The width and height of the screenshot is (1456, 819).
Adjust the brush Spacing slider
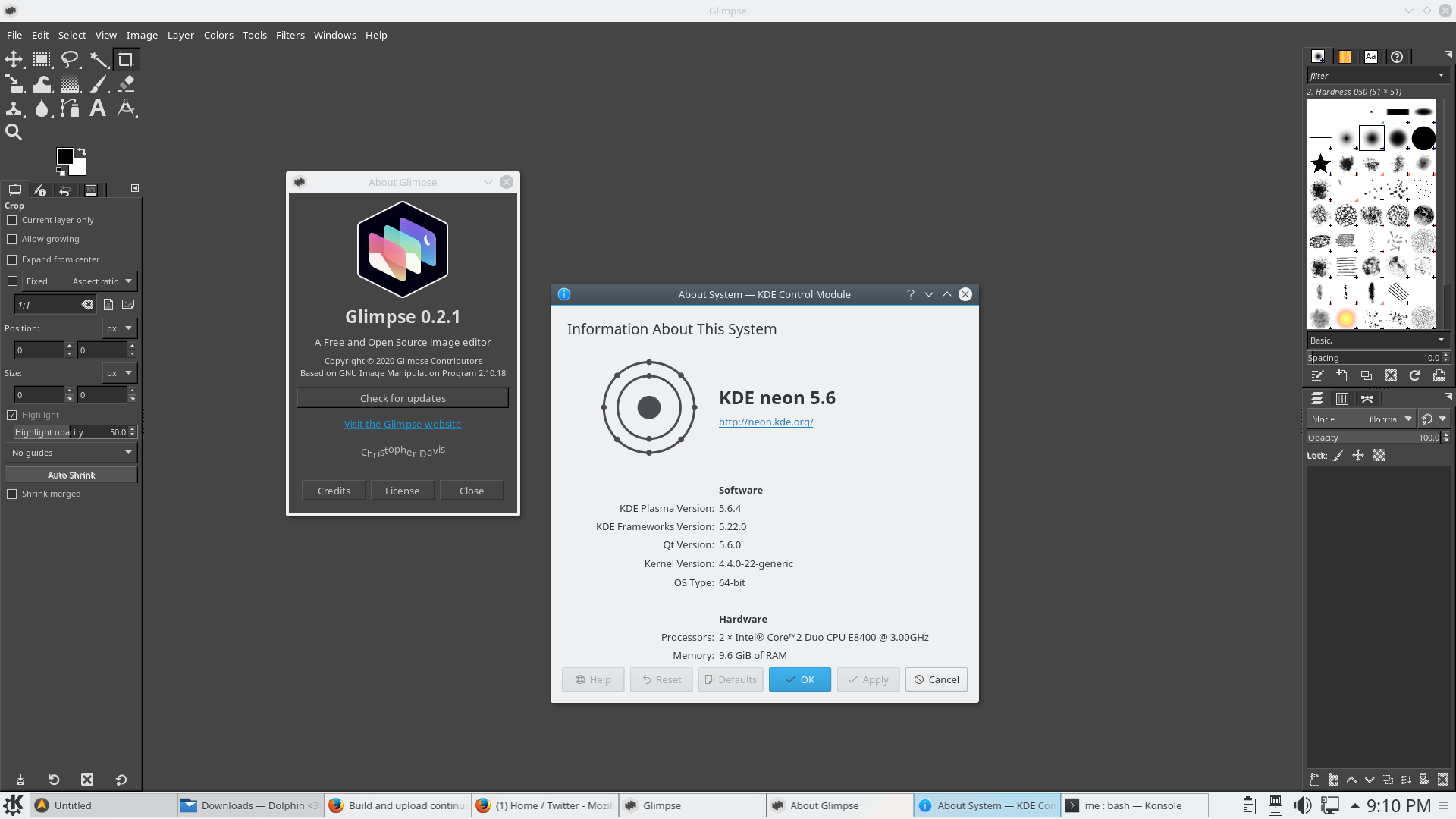click(x=1378, y=358)
